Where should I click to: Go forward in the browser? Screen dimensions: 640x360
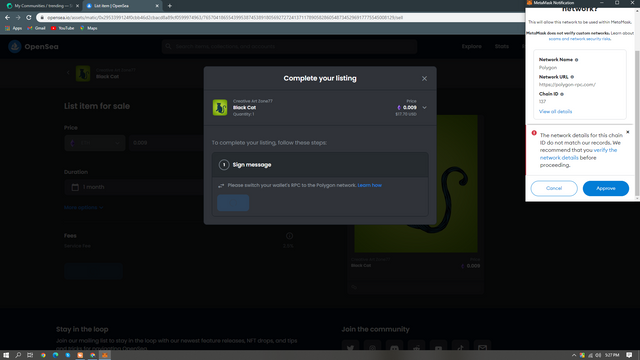coord(18,18)
